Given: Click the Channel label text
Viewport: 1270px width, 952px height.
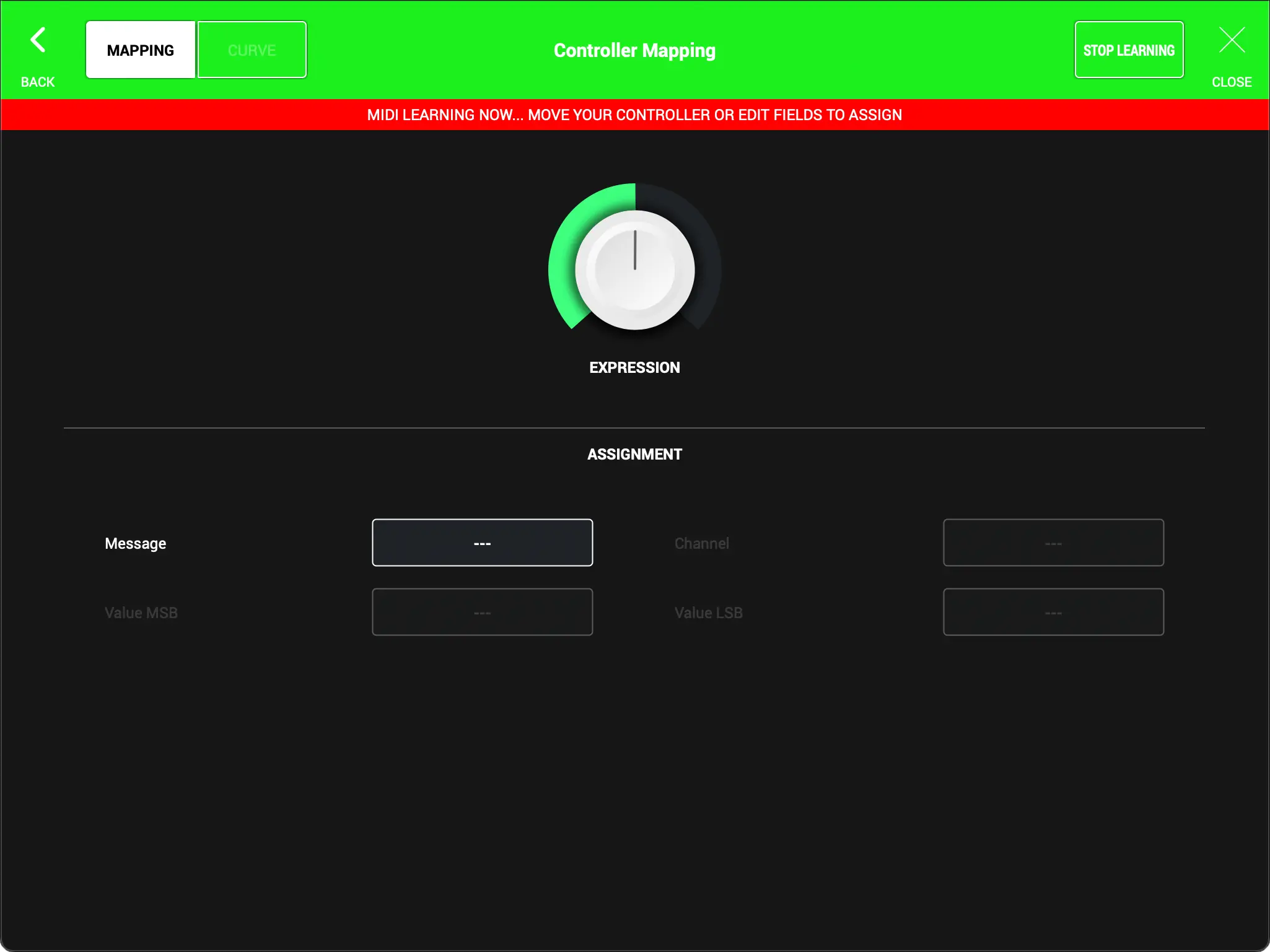Looking at the screenshot, I should pos(701,544).
